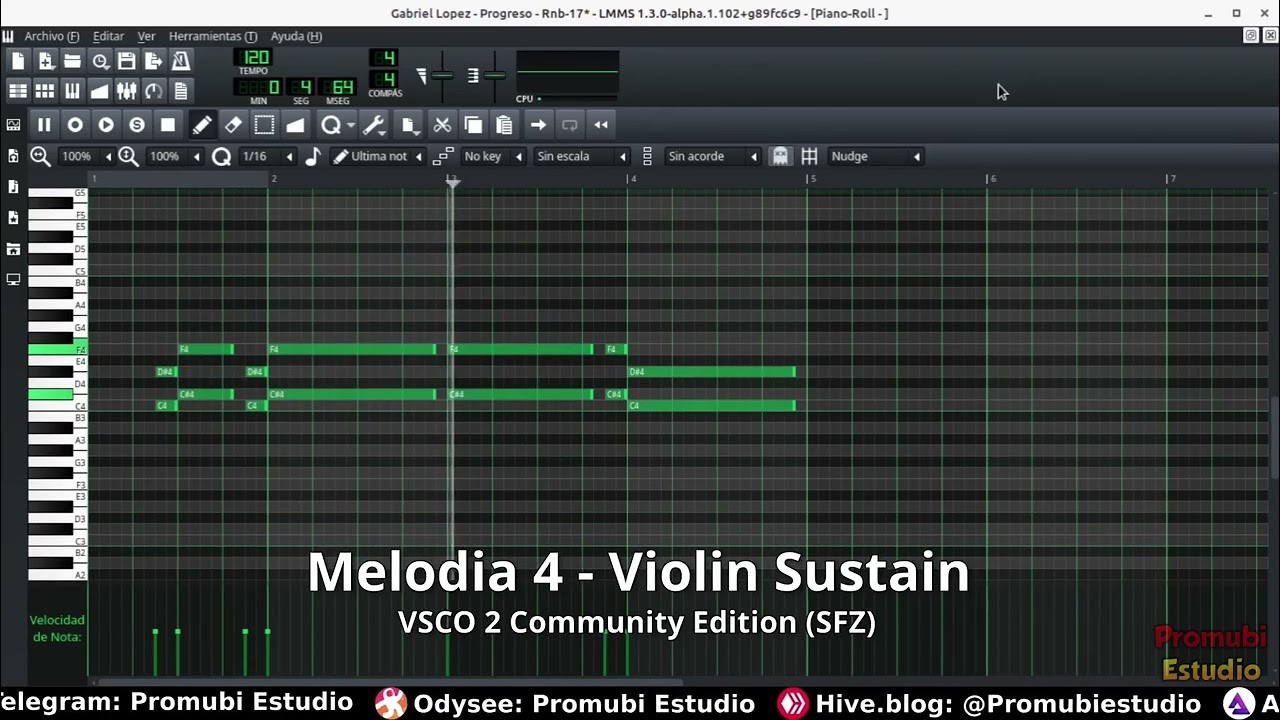Viewport: 1280px width, 720px height.
Task: Export the project with the export icon
Action: (154, 62)
